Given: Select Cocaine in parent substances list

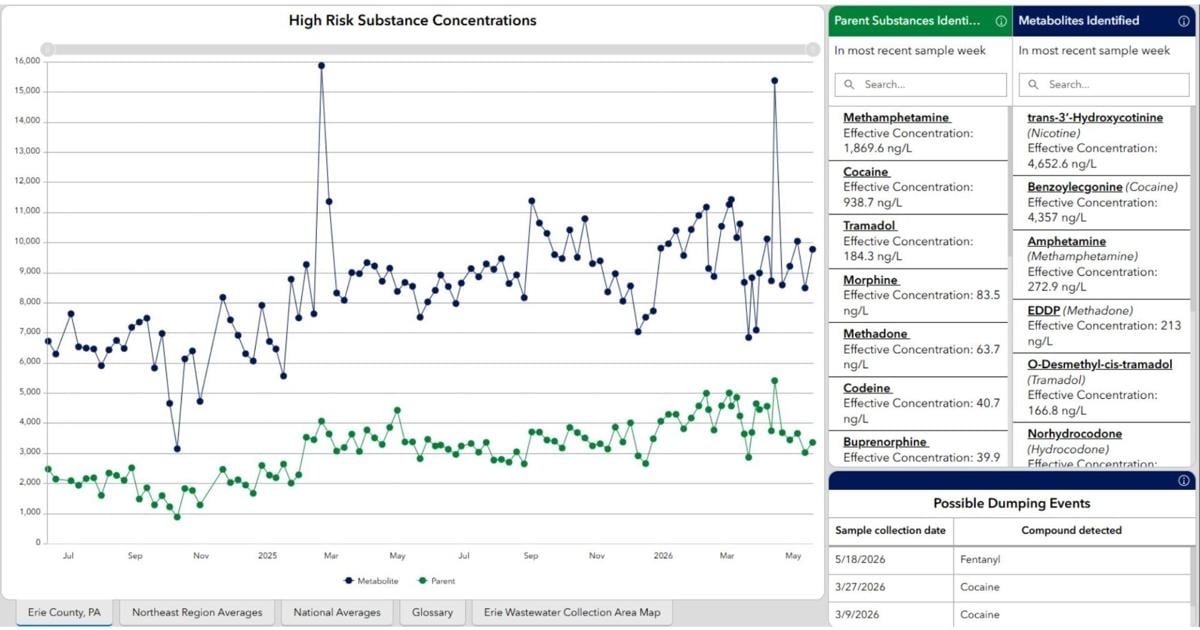Looking at the screenshot, I should click(866, 172).
